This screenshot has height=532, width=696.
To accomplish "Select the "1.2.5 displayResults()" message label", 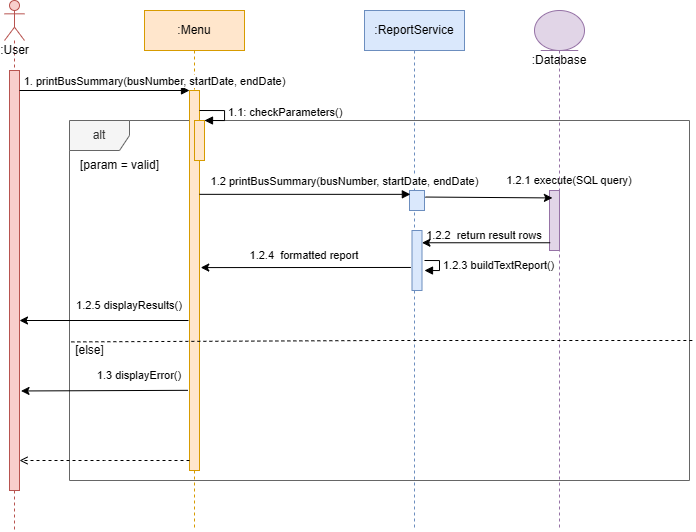I will [129, 304].
